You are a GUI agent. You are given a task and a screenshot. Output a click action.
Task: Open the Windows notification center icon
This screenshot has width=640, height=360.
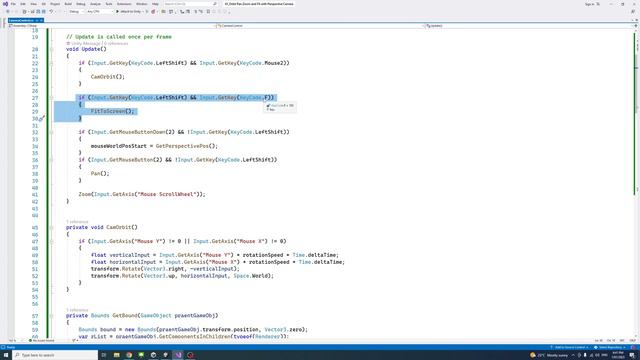click(x=632, y=355)
